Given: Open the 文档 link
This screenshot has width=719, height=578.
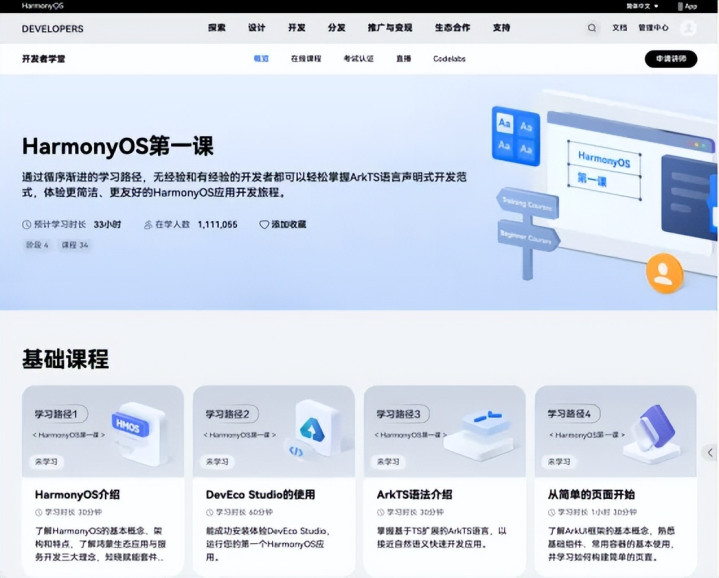Looking at the screenshot, I should click(x=619, y=28).
